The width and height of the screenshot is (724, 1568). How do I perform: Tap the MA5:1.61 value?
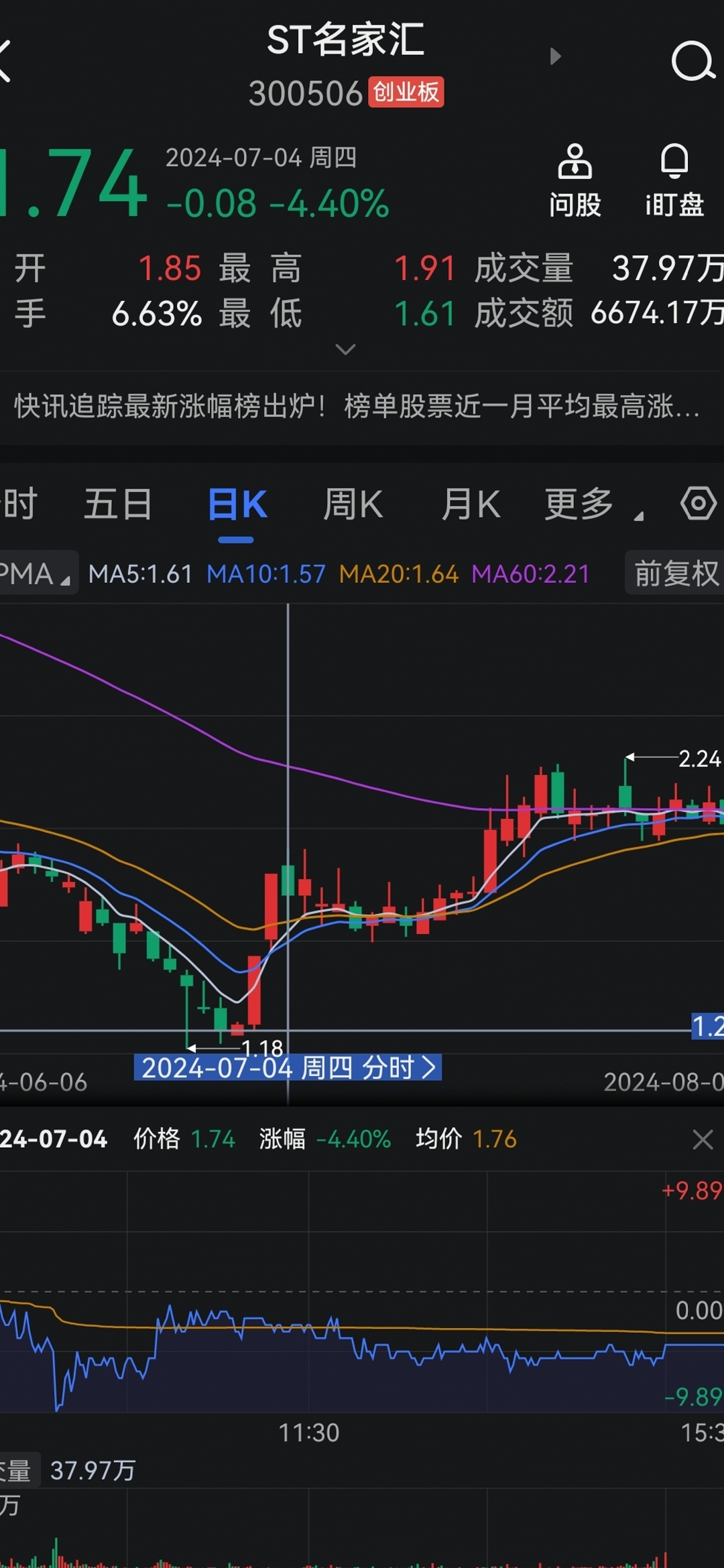coord(140,574)
